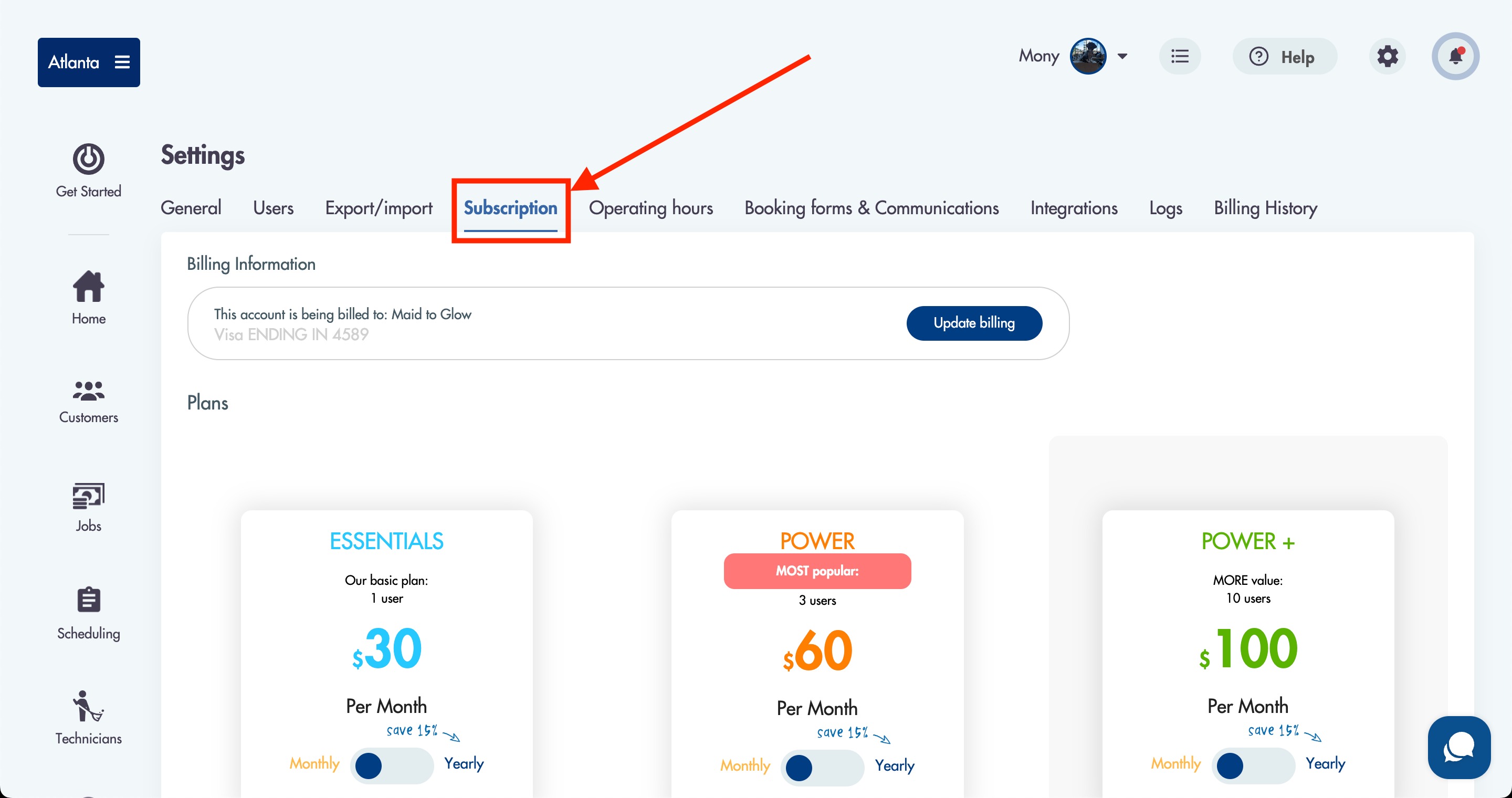Open the Get Started power icon
This screenshot has width=1512, height=798.
(89, 159)
